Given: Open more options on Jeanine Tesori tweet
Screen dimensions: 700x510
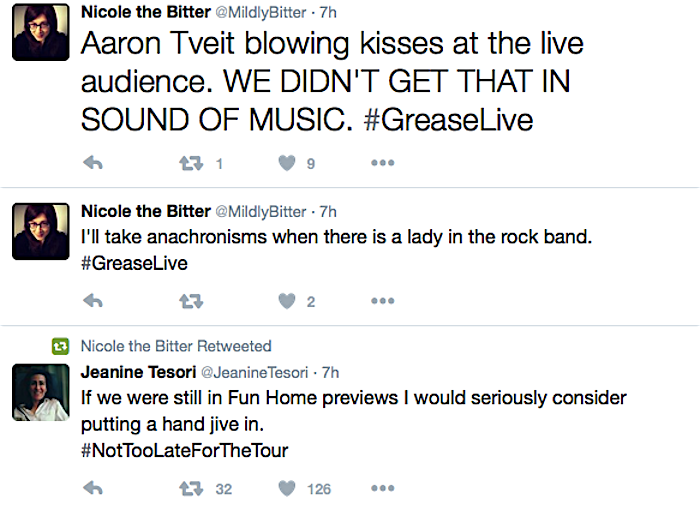Looking at the screenshot, I should click(x=383, y=488).
